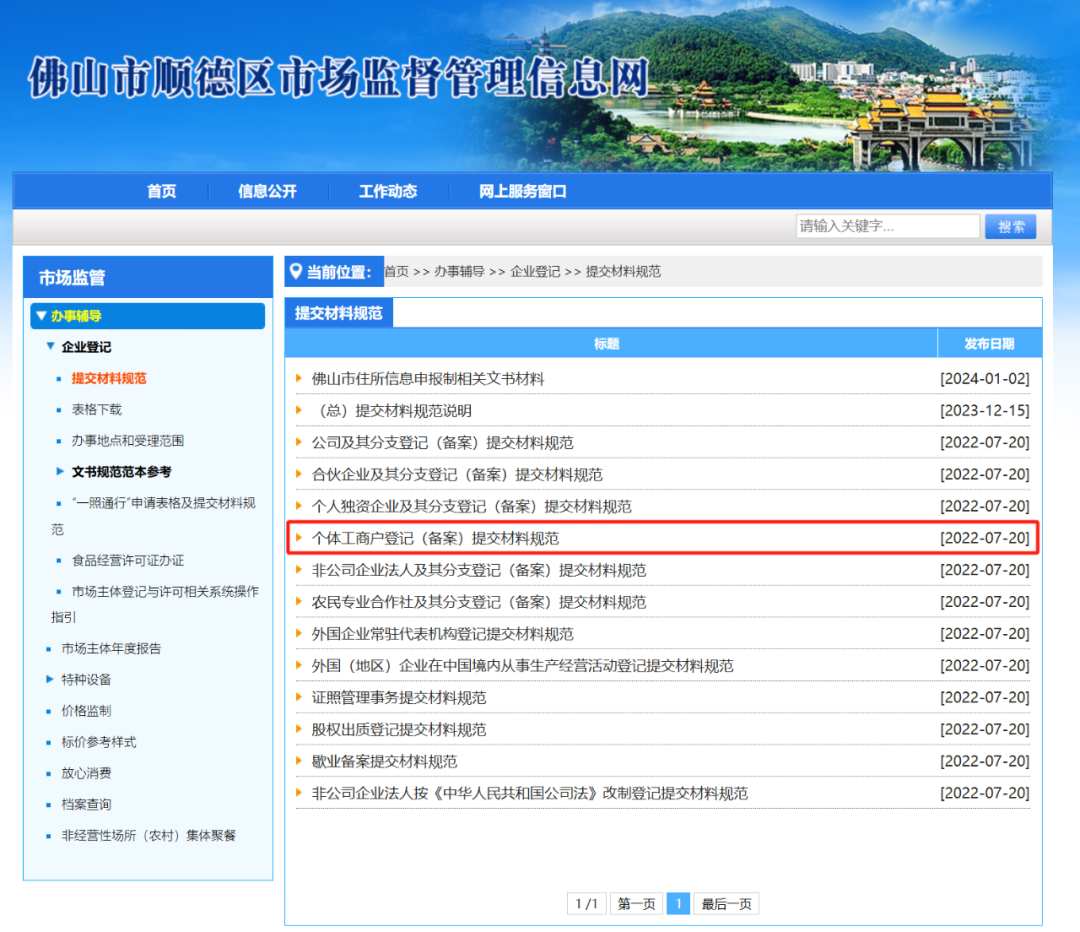1080x932 pixels.
Task: Go to 办事辅导 in the breadcrumb
Action: (459, 271)
